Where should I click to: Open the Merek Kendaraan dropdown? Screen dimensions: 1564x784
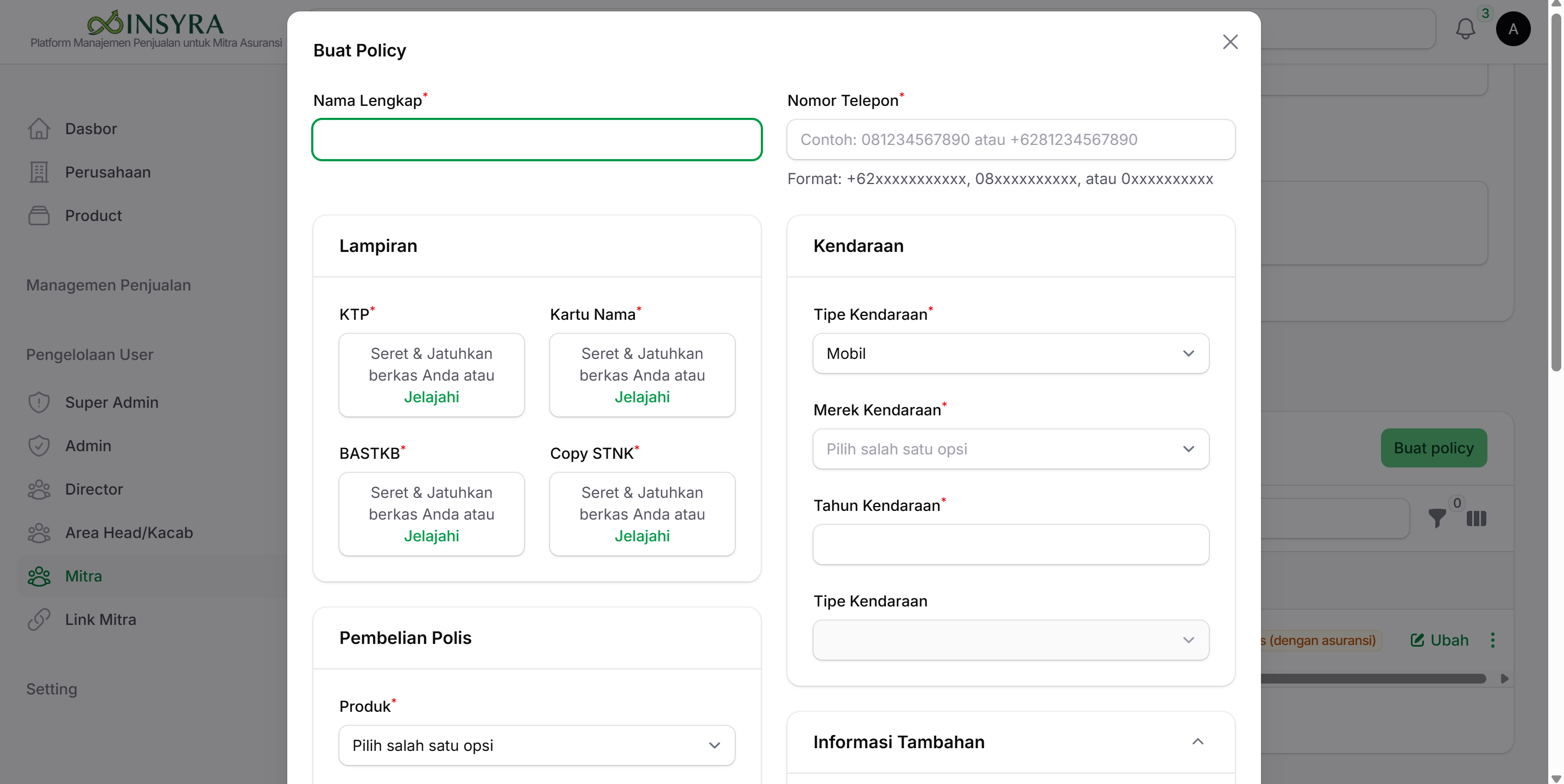click(x=1010, y=449)
